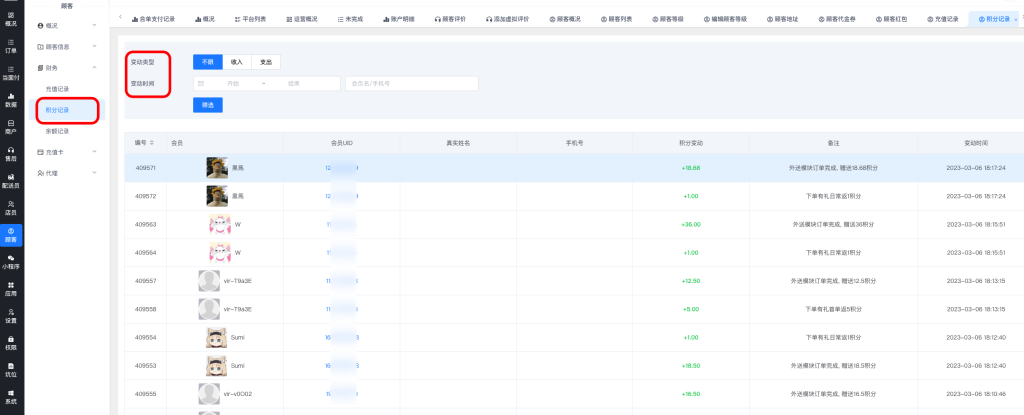This screenshot has height=415, width=1024.
Task: Click the 数据 icon in the sidebar
Action: (x=11, y=99)
